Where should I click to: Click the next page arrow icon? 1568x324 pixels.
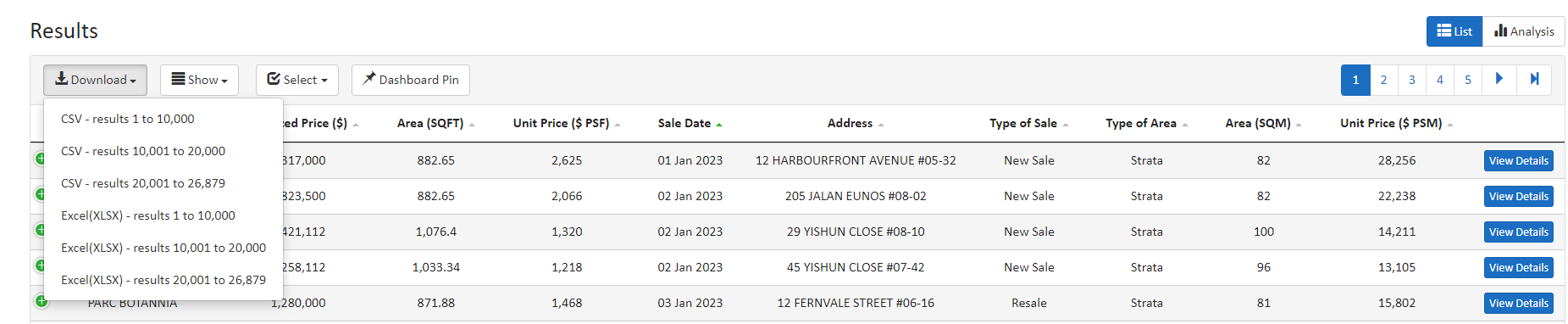click(x=1499, y=80)
